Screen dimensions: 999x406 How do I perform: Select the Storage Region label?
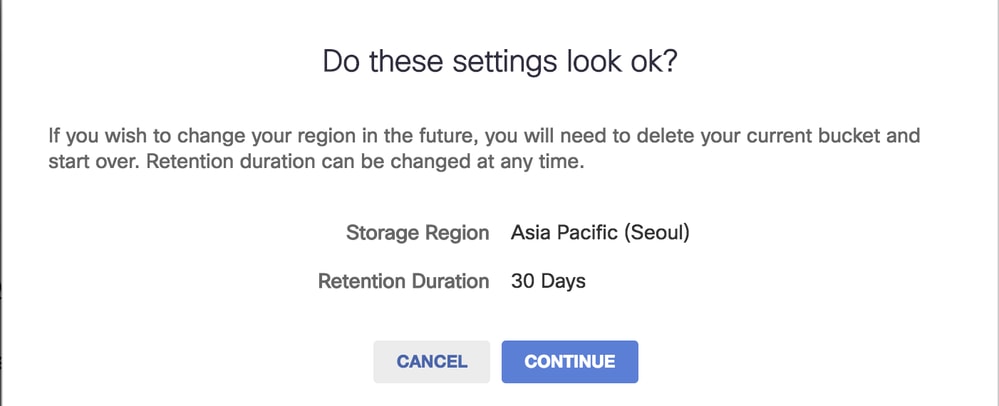(x=417, y=233)
